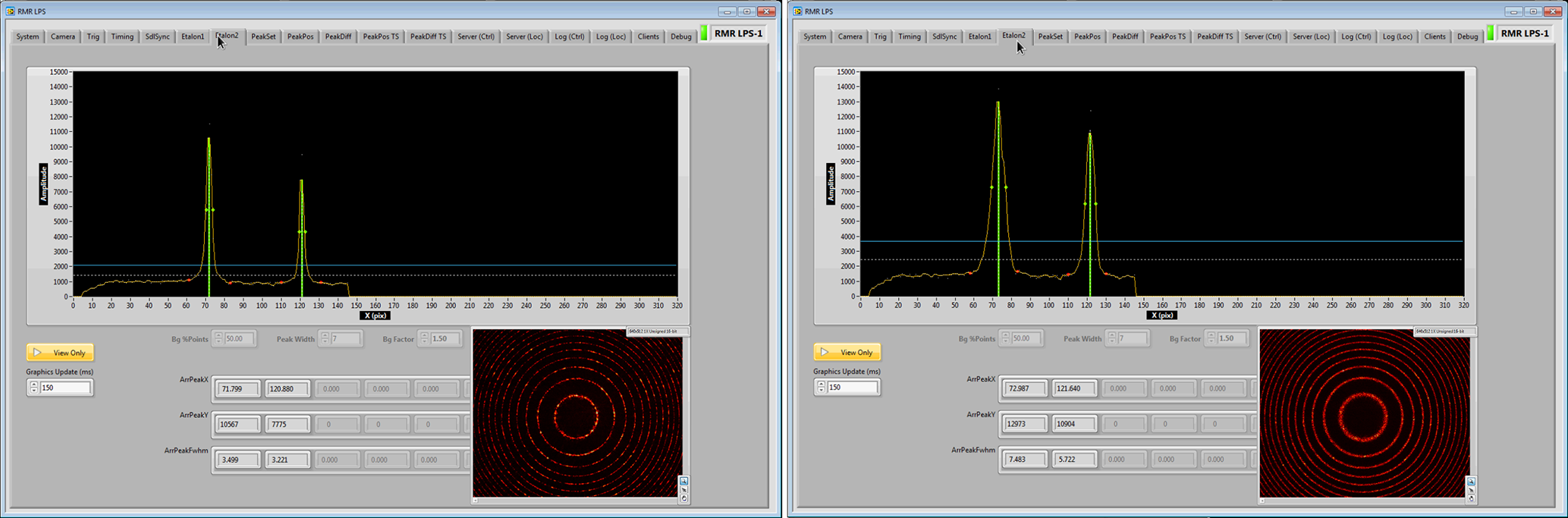
Task: Select the pointer tool in left window's image display
Action: pos(684,490)
